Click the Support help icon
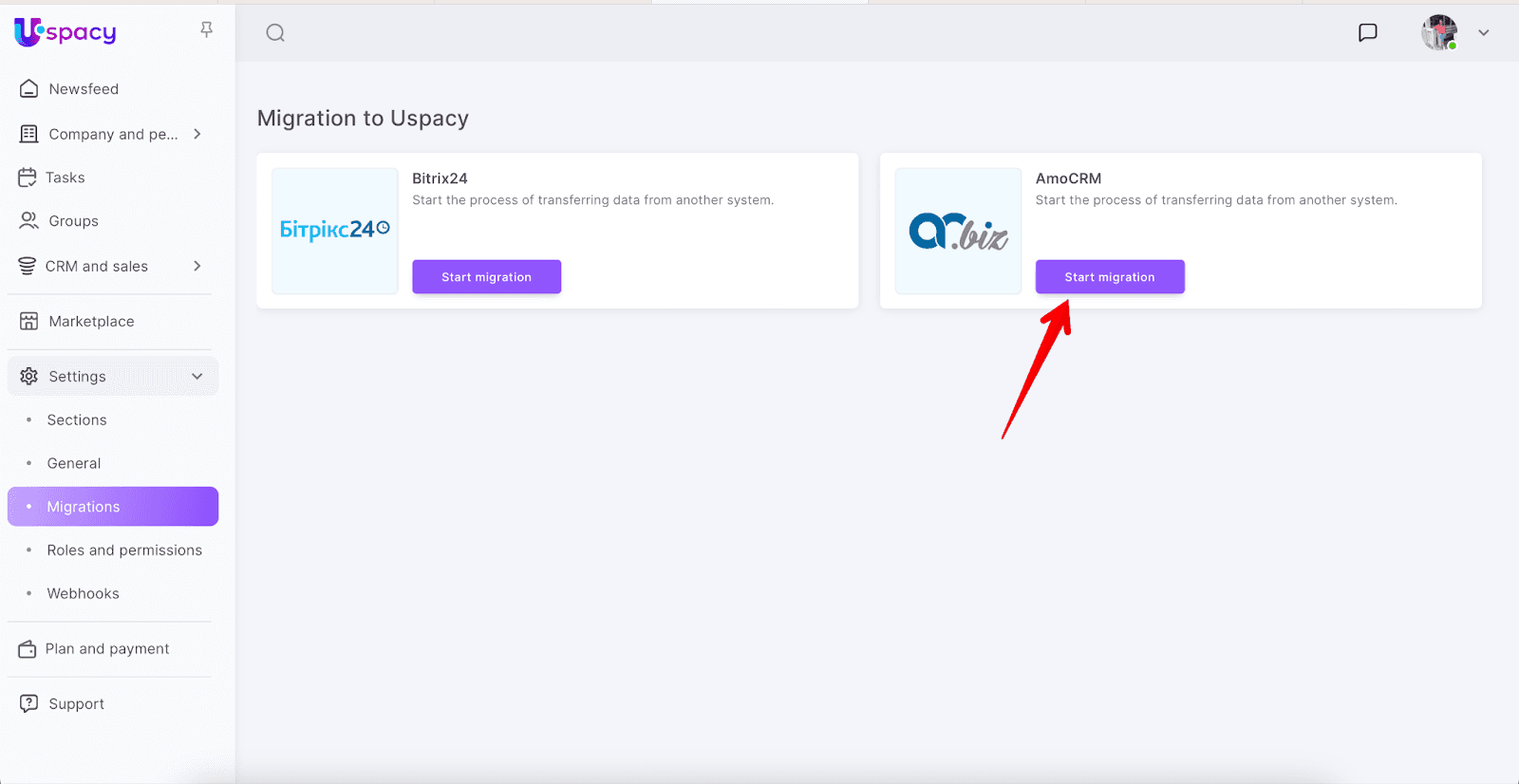The image size is (1519, 784). pos(29,703)
